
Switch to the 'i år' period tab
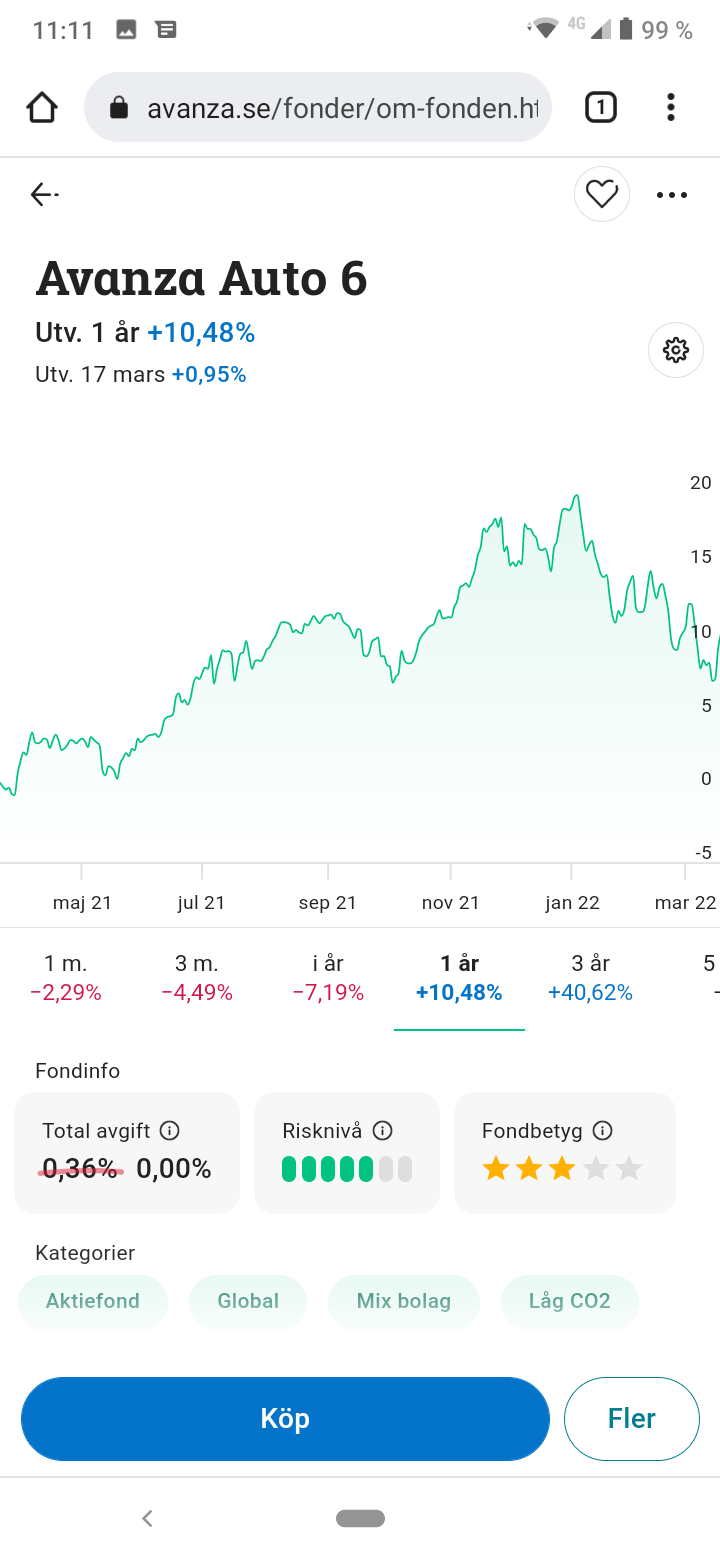tap(328, 977)
